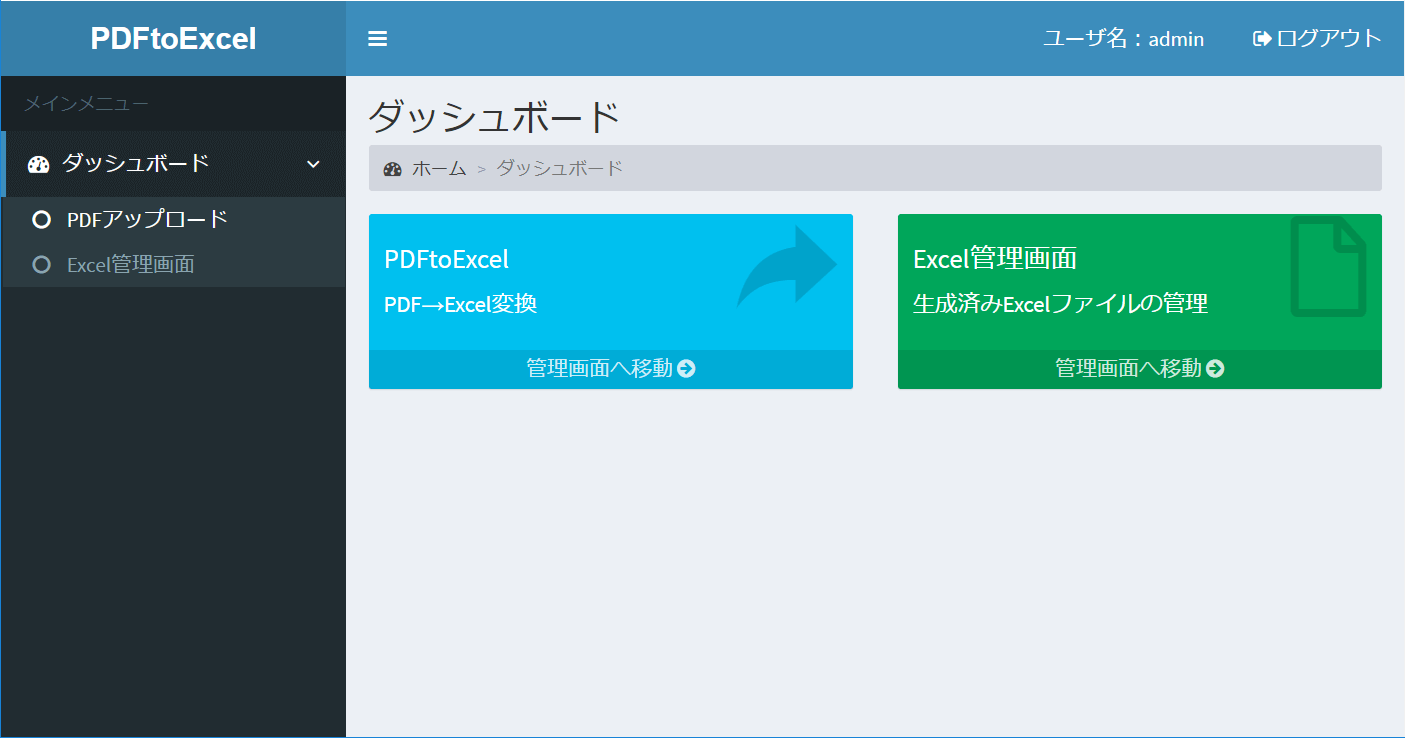Click the home icon in the breadcrumb bar
This screenshot has height=738, width=1405.
(392, 168)
